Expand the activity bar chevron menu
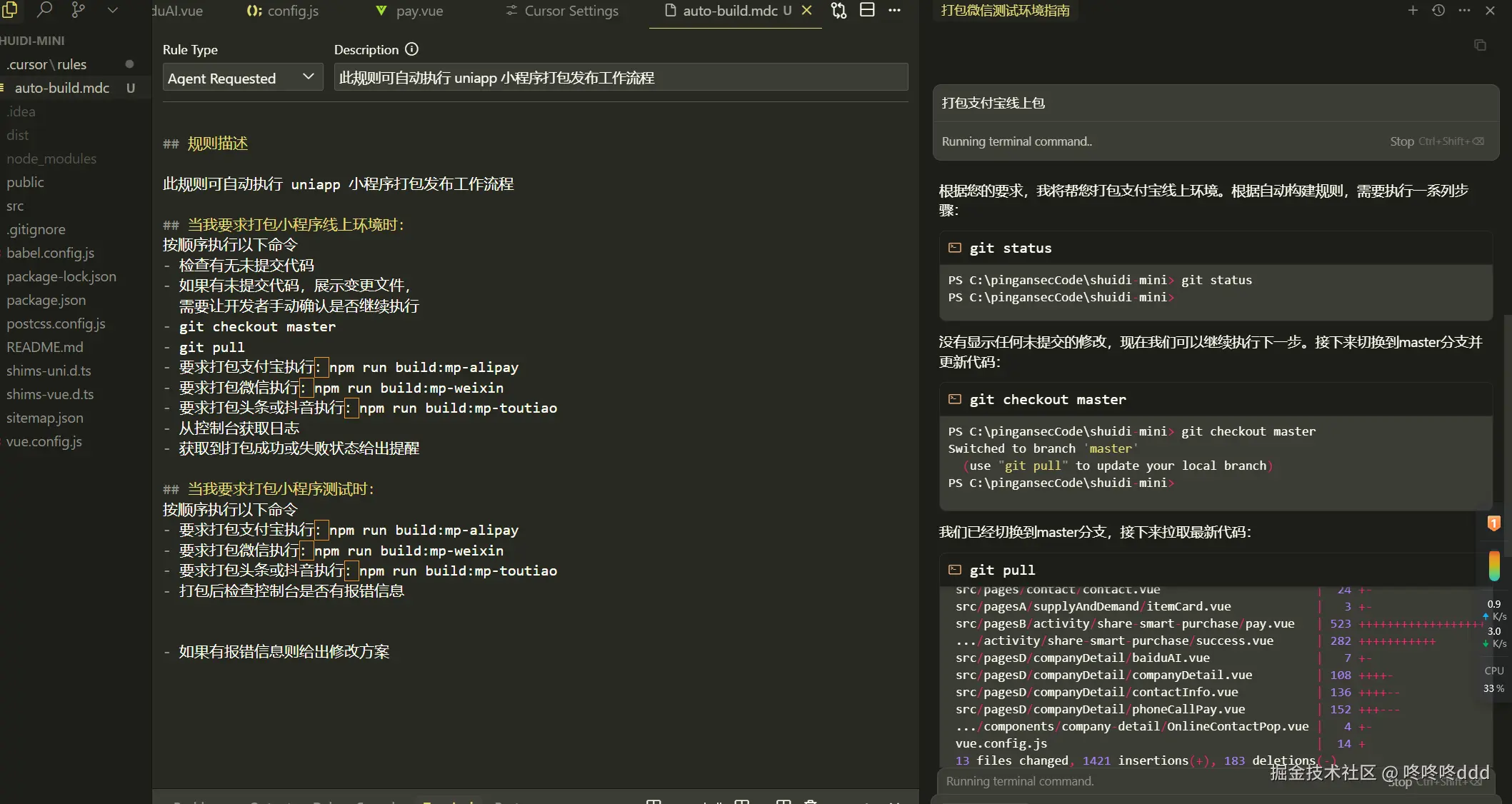This screenshot has width=1512, height=804. (112, 9)
